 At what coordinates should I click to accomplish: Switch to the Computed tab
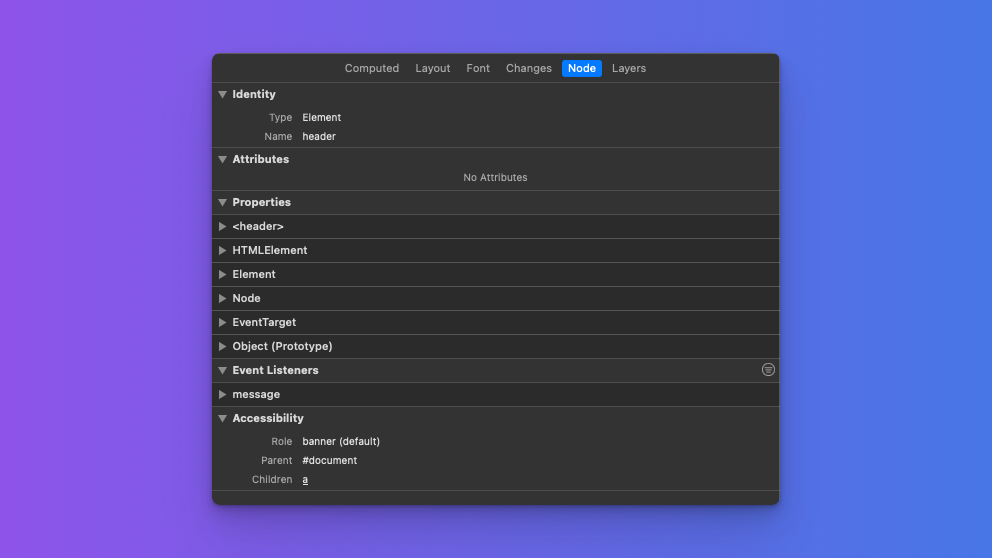pos(371,68)
